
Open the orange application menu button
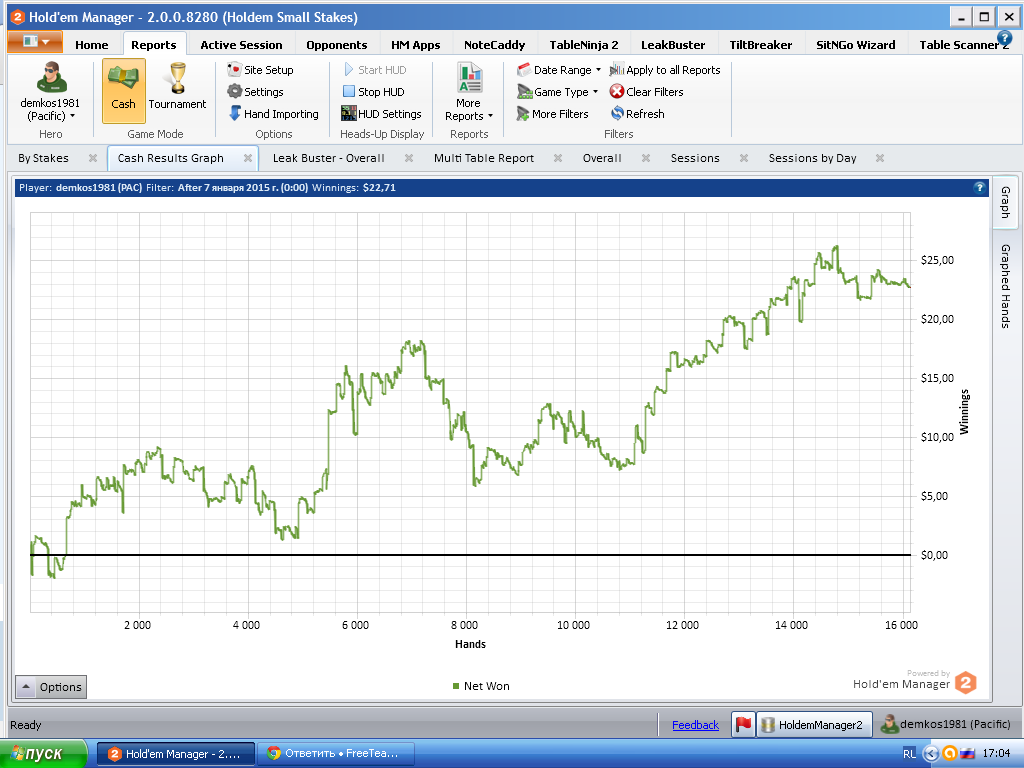point(35,42)
